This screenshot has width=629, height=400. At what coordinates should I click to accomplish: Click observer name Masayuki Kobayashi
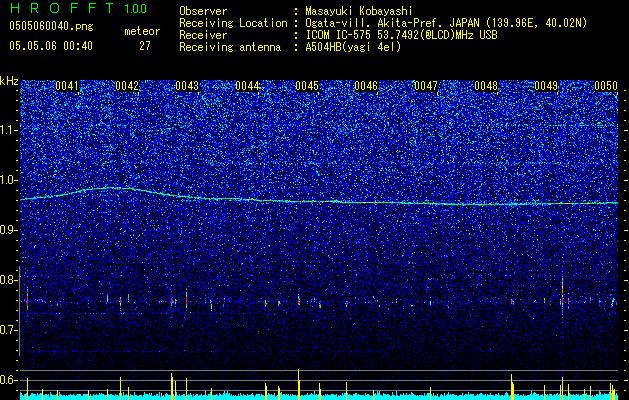point(359,11)
